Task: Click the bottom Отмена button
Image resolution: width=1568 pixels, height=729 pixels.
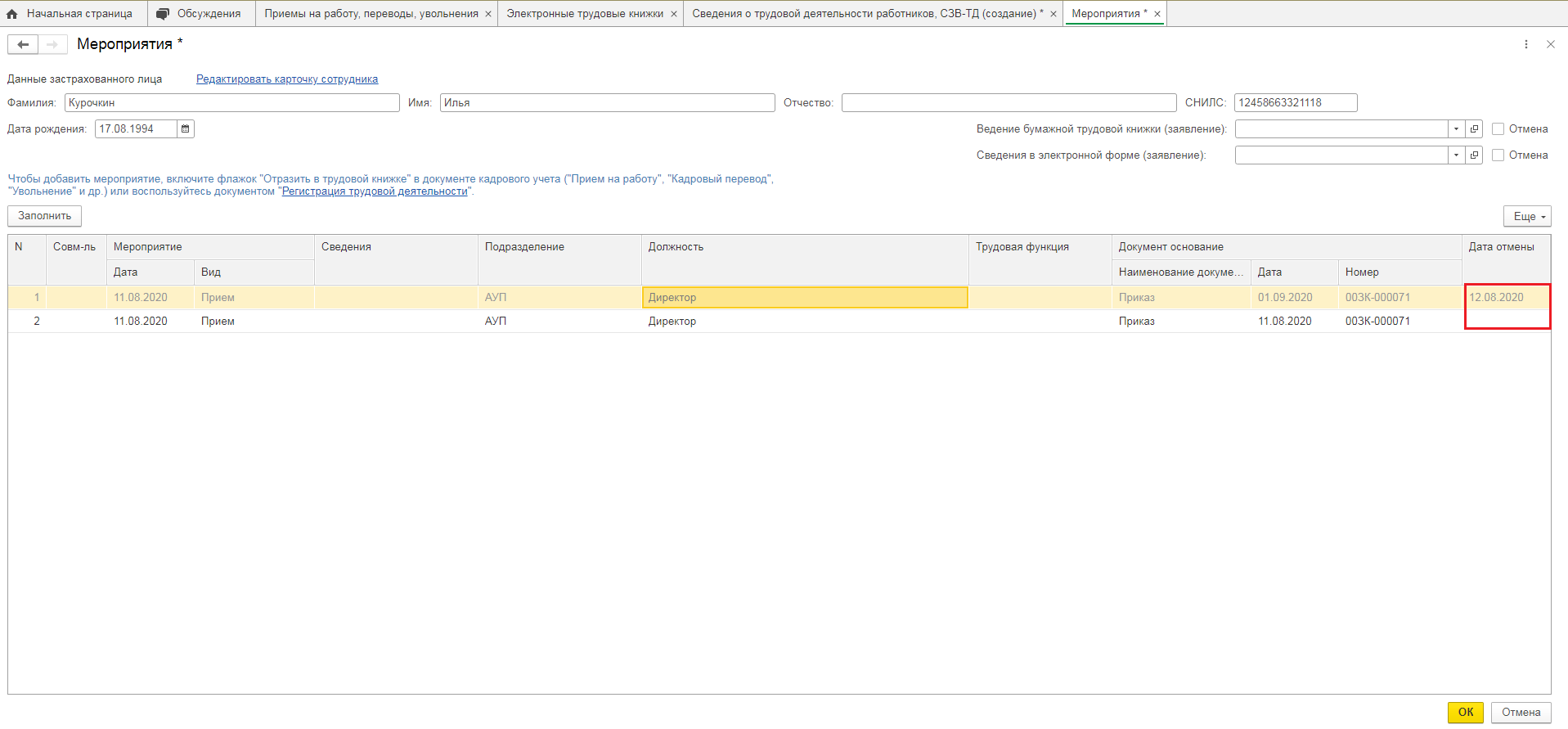Action: point(1521,712)
